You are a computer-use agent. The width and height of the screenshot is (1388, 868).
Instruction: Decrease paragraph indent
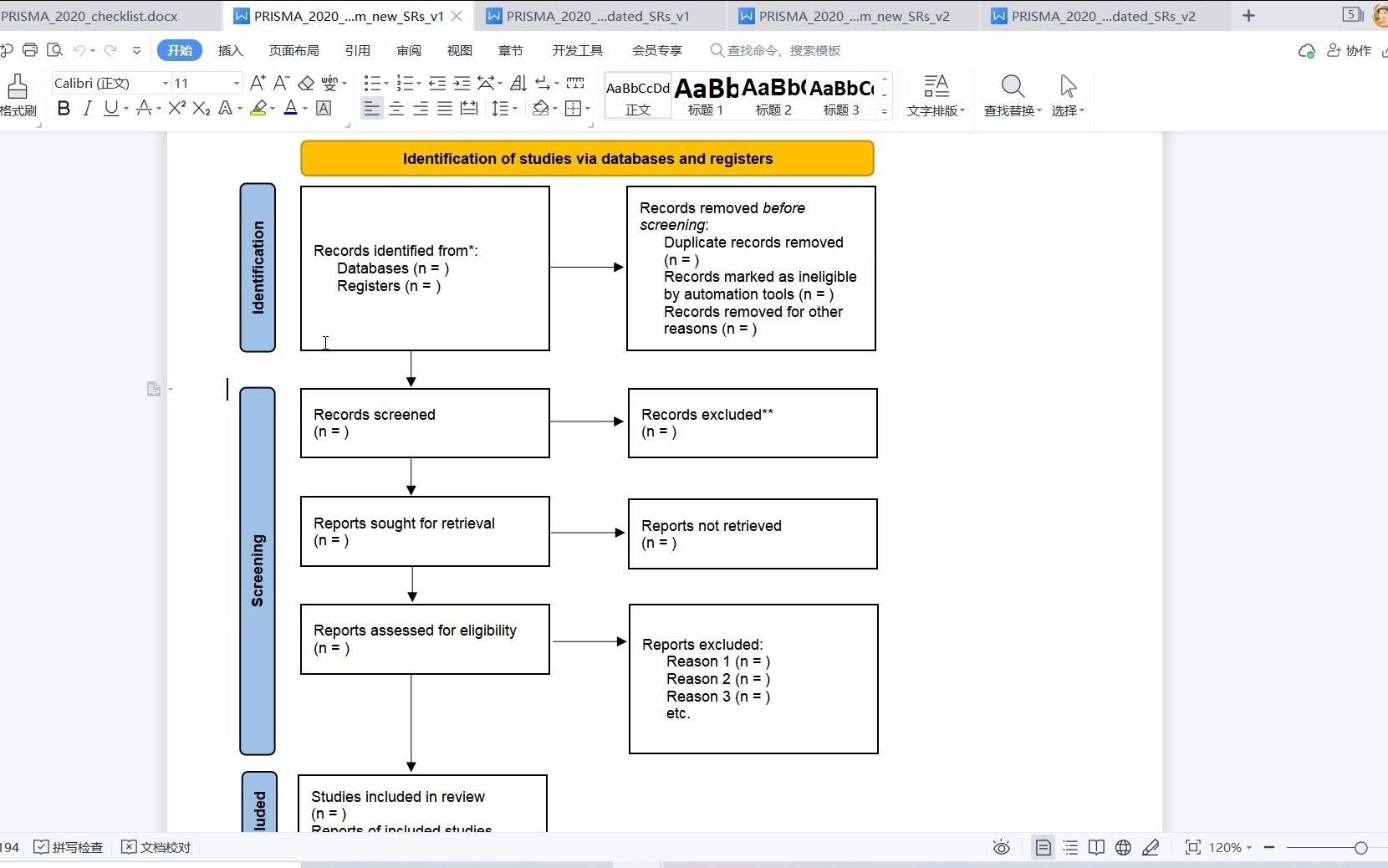437,83
